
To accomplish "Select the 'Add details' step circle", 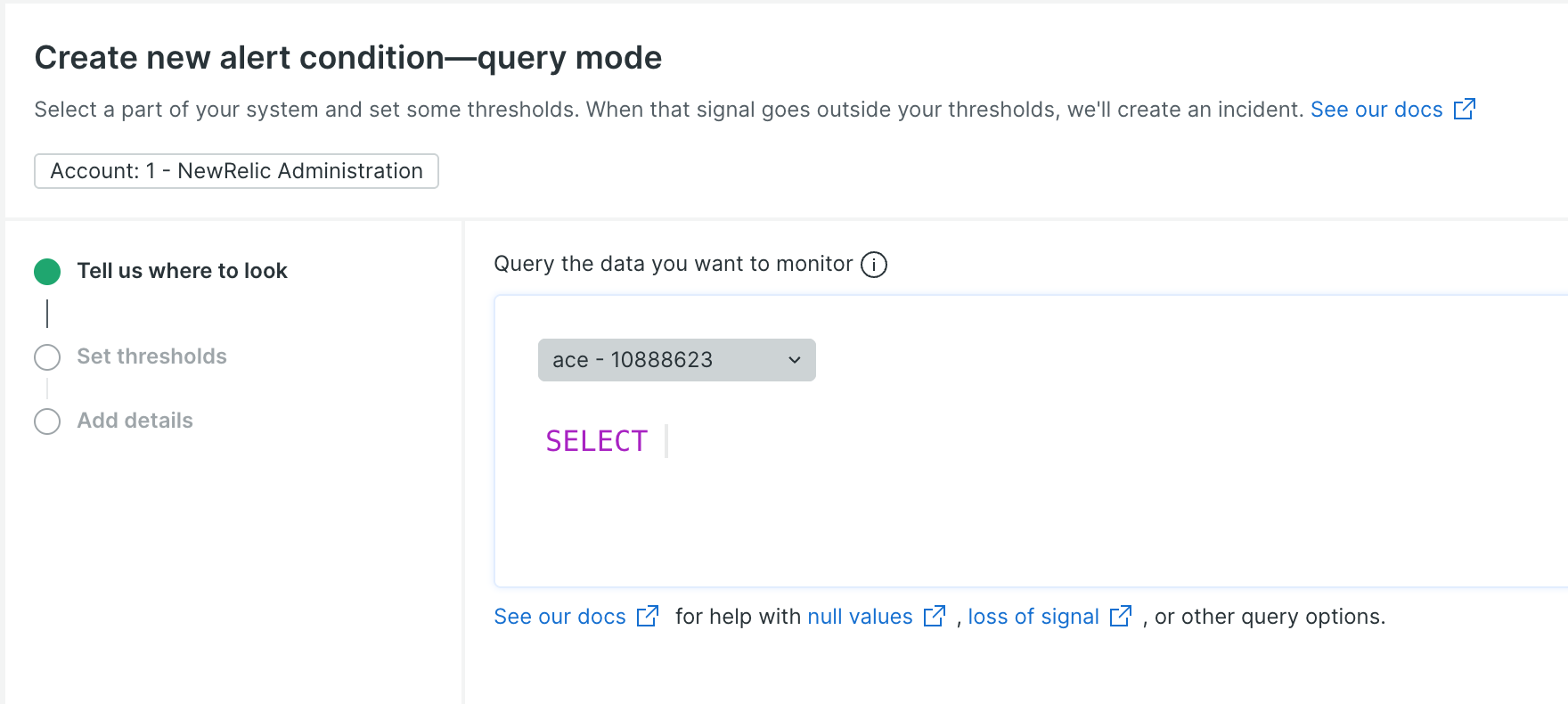I will point(47,422).
